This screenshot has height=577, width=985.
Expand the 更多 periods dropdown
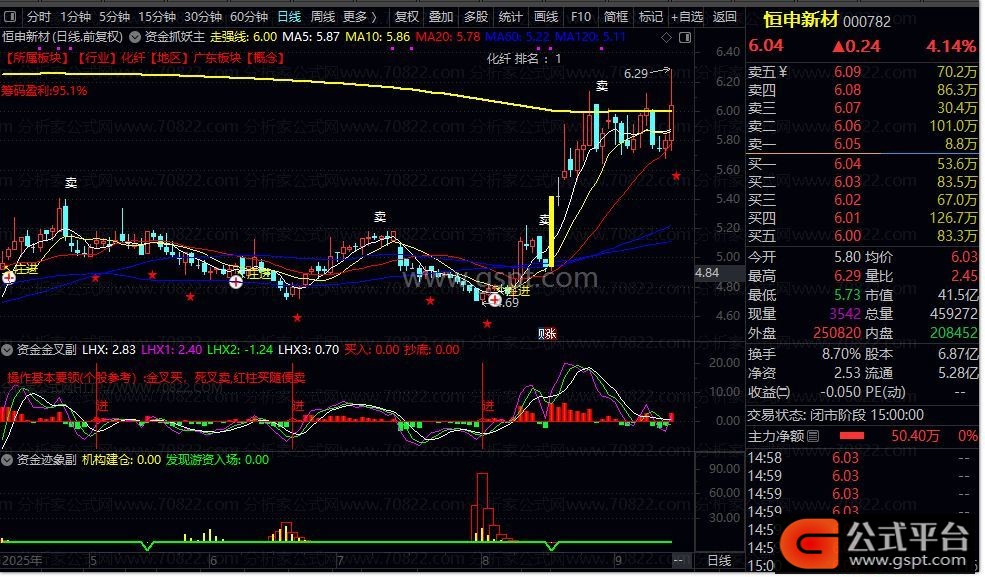point(359,16)
